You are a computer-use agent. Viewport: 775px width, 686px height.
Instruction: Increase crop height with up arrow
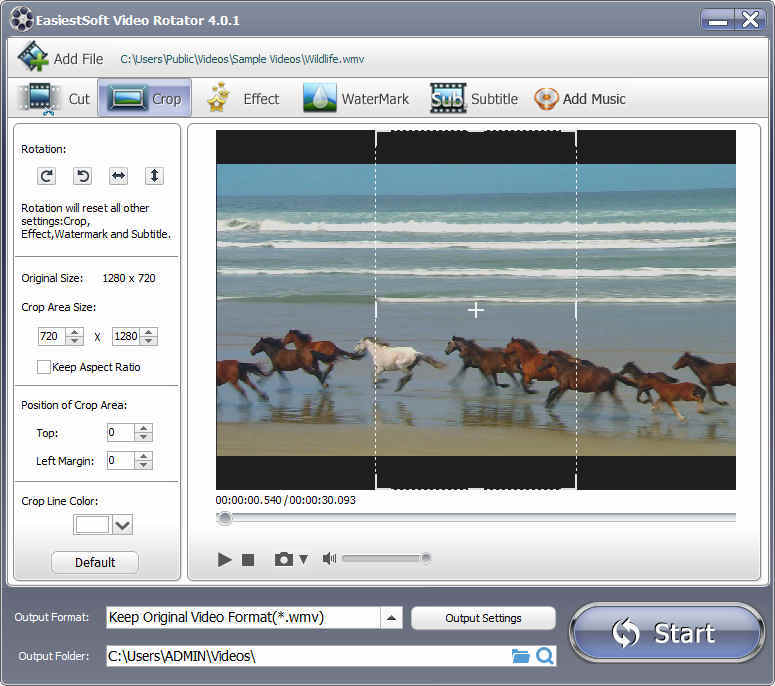pos(149,332)
